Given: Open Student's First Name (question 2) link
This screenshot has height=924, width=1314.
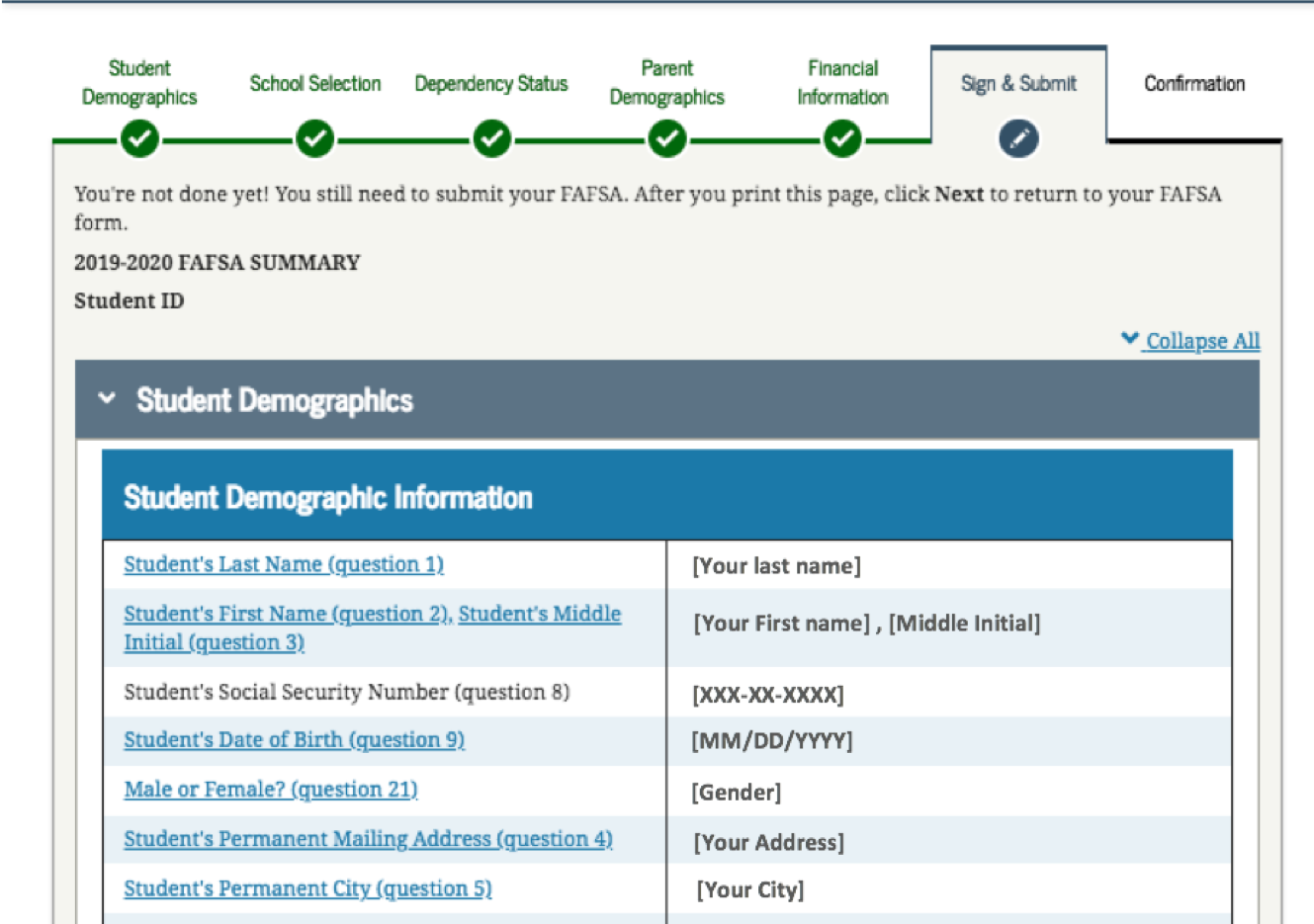Looking at the screenshot, I should click(287, 614).
